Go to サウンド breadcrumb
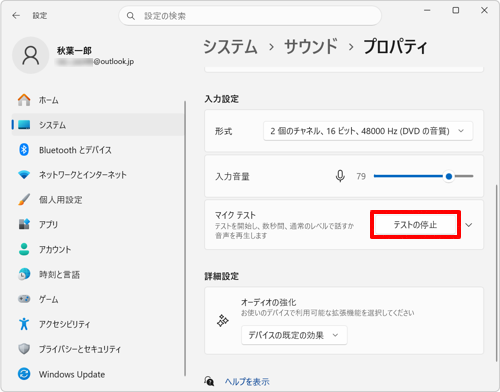This screenshot has height=392, width=500. click(x=311, y=46)
